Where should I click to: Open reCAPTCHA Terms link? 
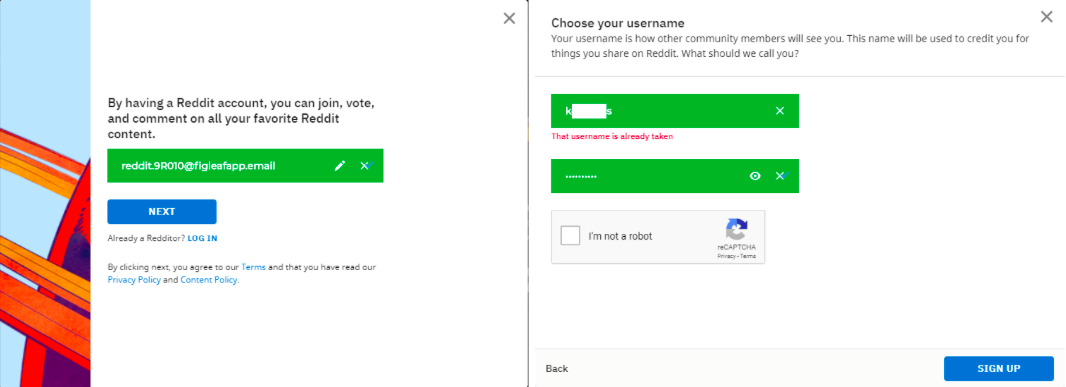tap(748, 256)
